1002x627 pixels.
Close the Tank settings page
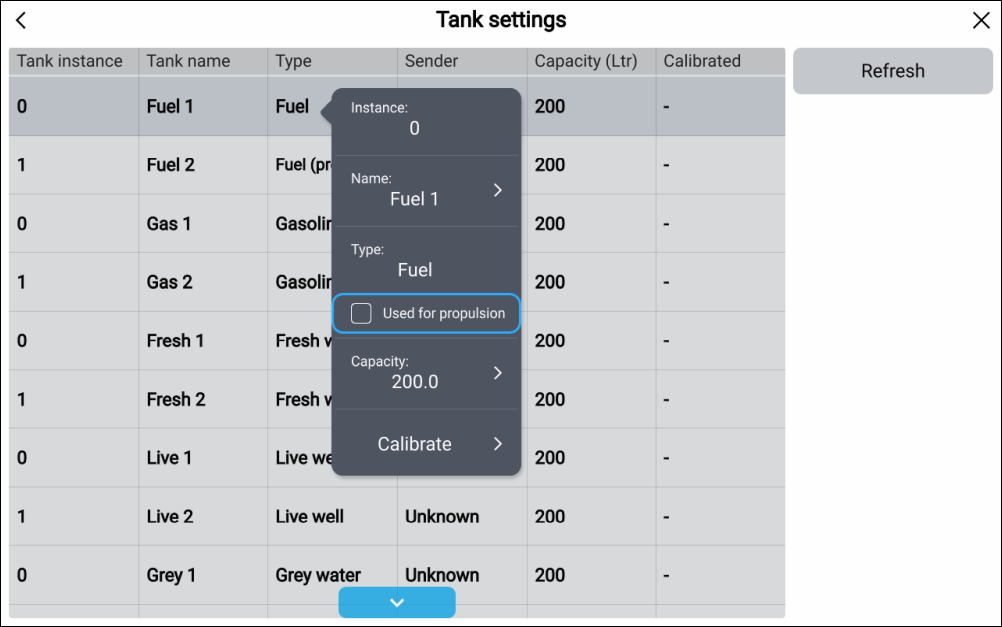(x=981, y=21)
